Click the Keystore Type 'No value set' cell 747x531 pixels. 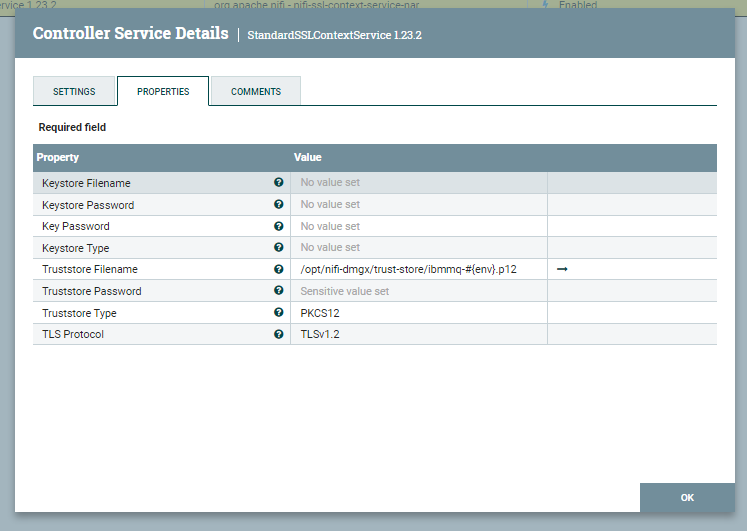419,248
